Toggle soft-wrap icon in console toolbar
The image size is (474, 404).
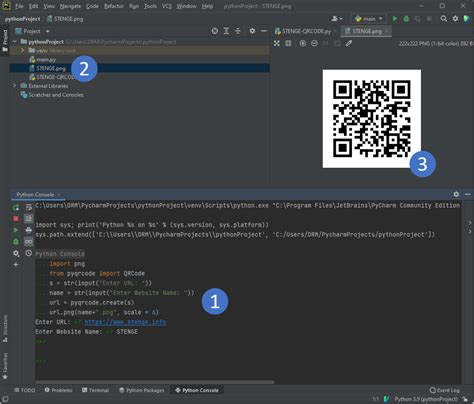29,208
